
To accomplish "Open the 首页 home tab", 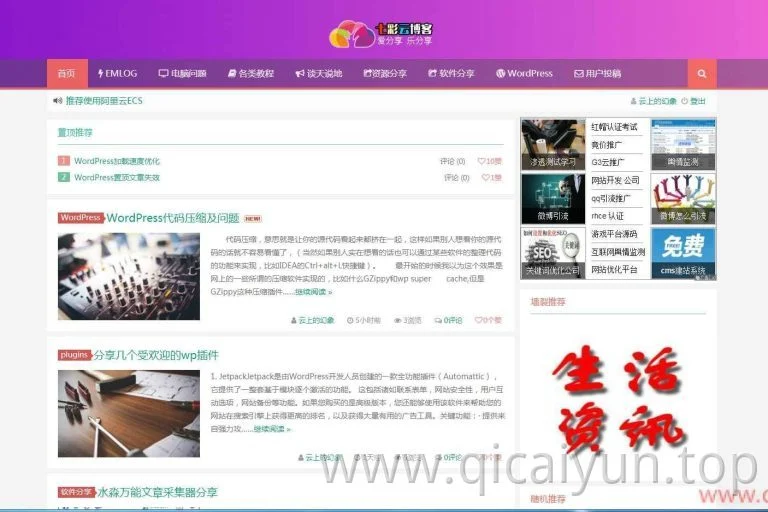I will tap(67, 73).
